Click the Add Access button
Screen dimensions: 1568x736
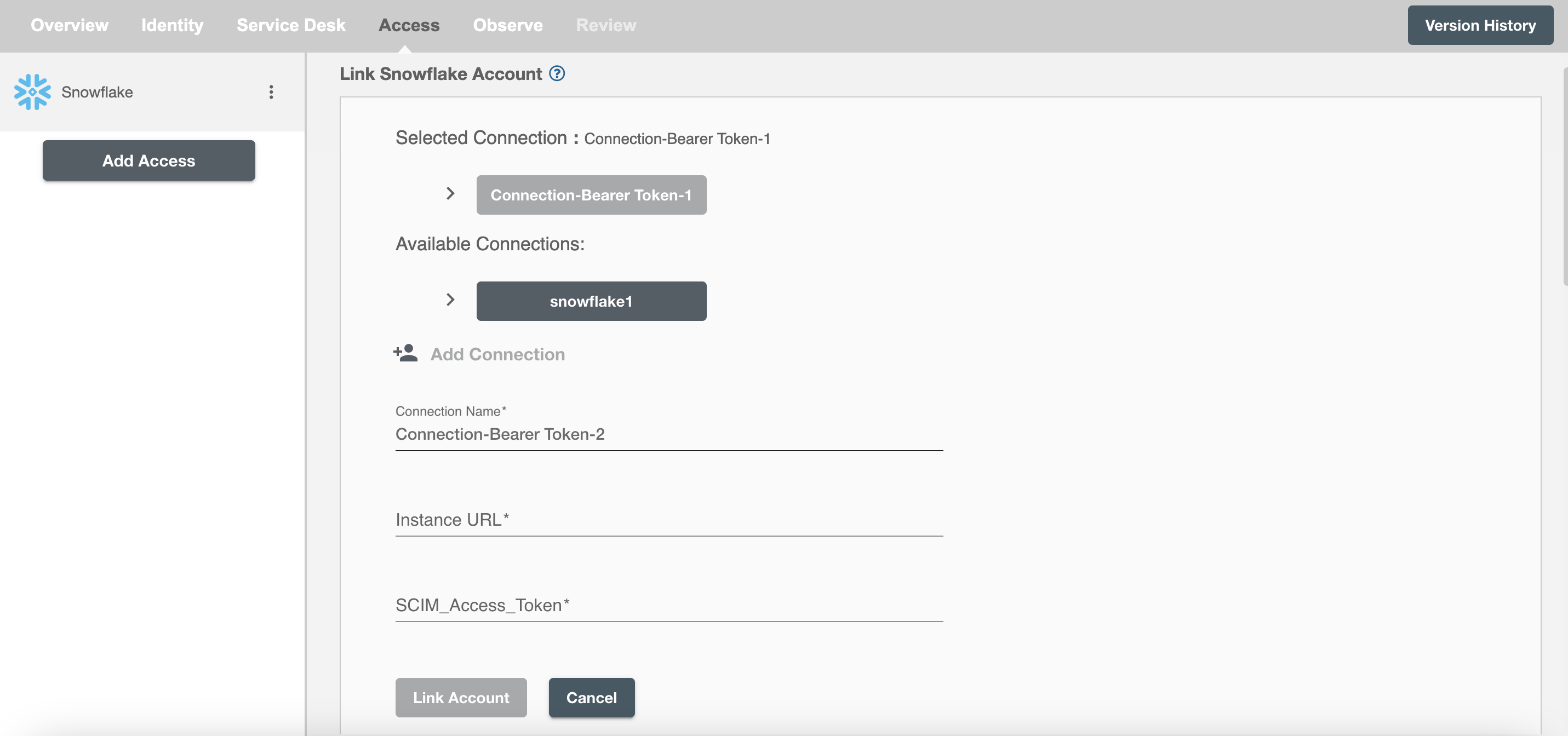[x=148, y=160]
